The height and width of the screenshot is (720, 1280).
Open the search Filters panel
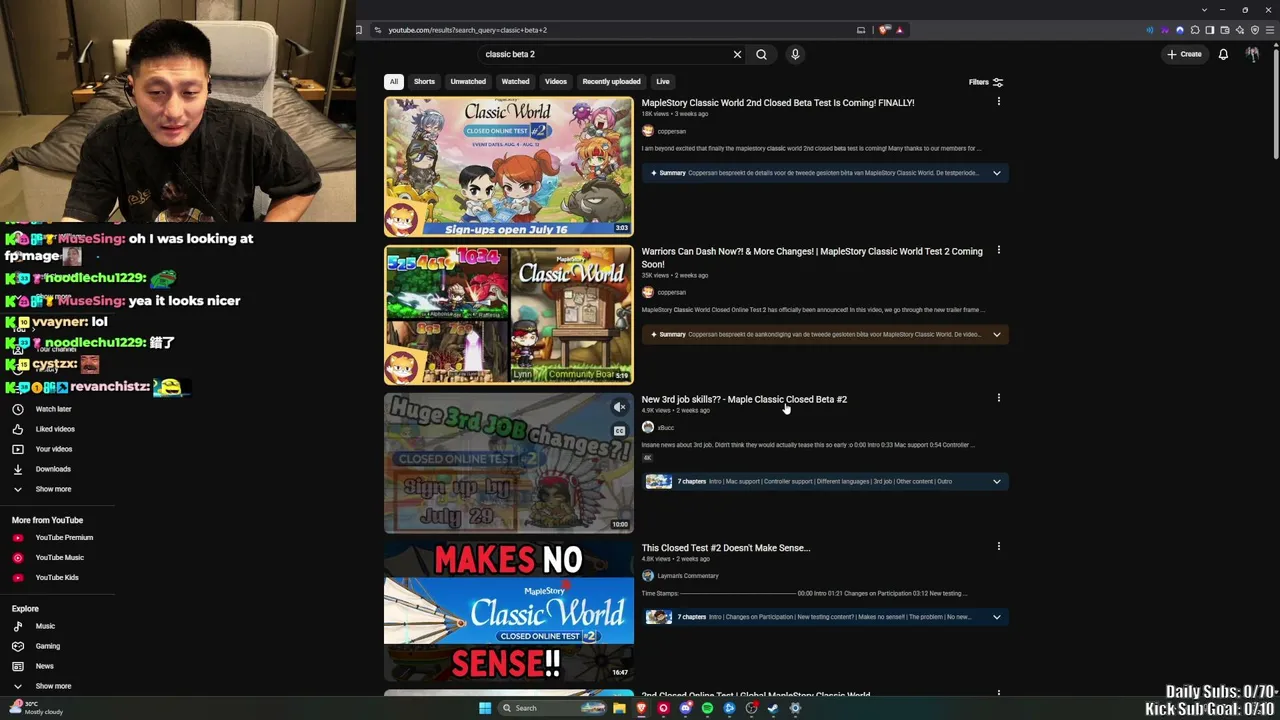pos(985,82)
